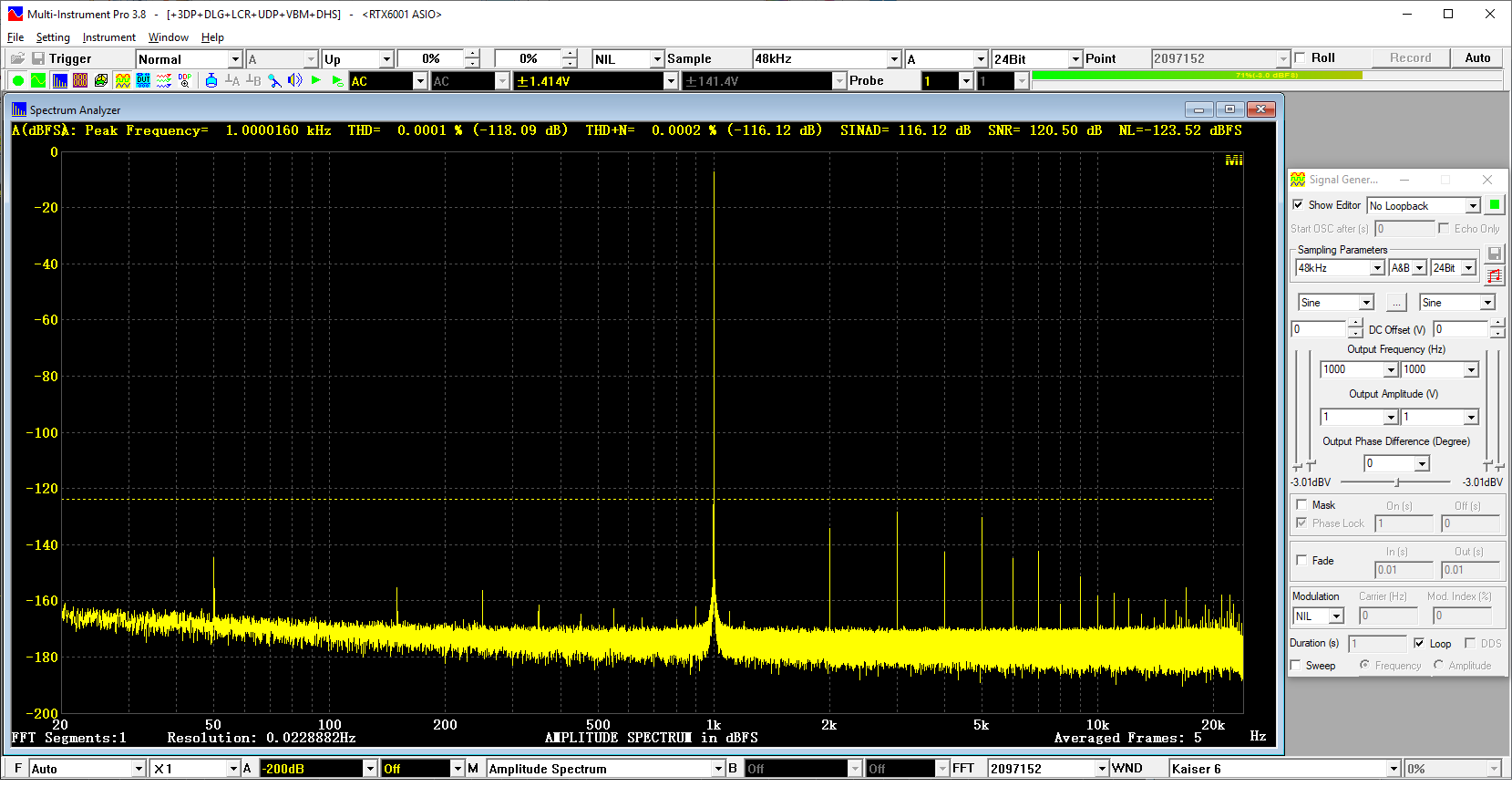The image size is (1512, 787).
Task: Open the Multimeter icon with purple digits
Action: pyautogui.click(x=80, y=81)
